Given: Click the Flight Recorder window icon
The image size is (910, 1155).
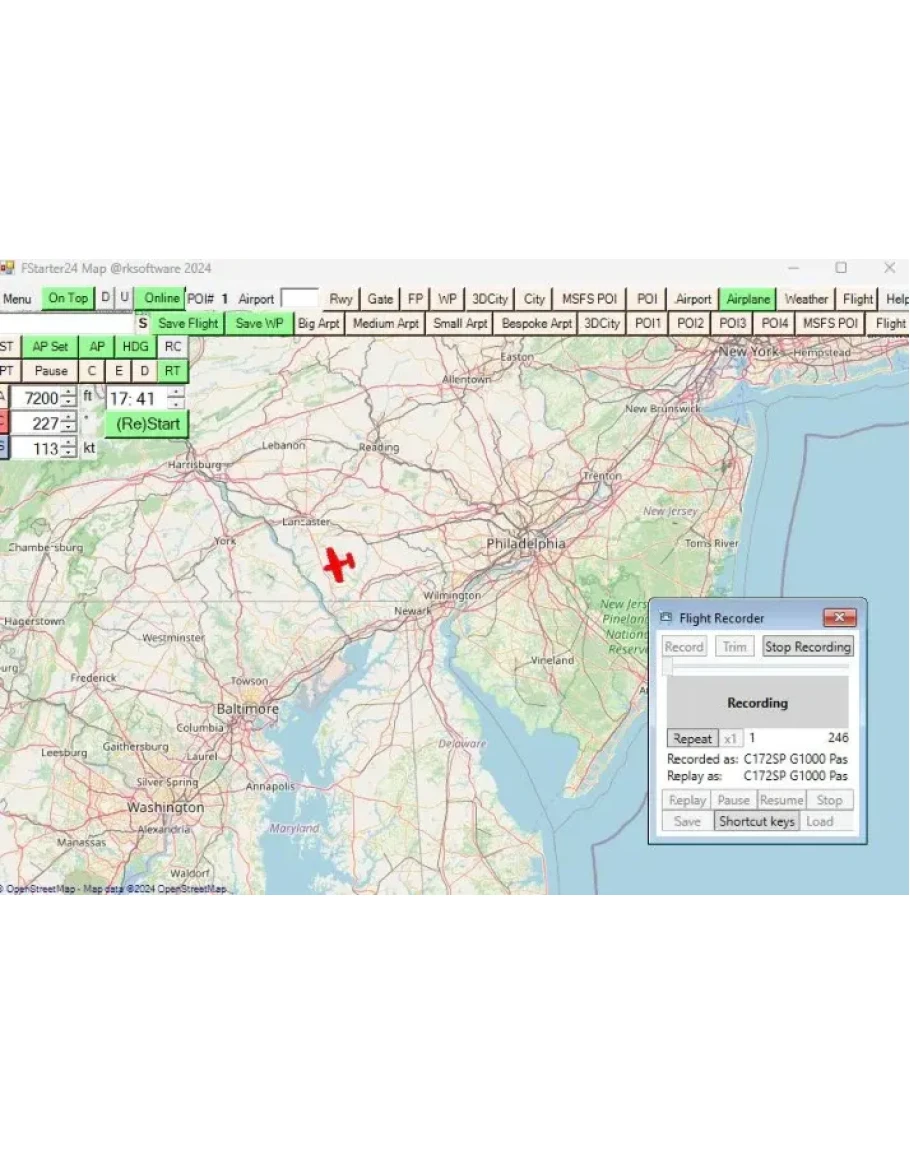Looking at the screenshot, I should click(x=666, y=619).
